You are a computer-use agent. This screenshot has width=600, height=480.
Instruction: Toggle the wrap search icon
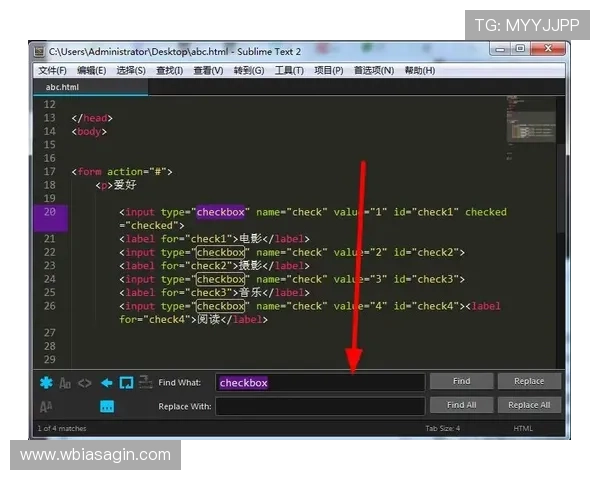pyautogui.click(x=126, y=382)
